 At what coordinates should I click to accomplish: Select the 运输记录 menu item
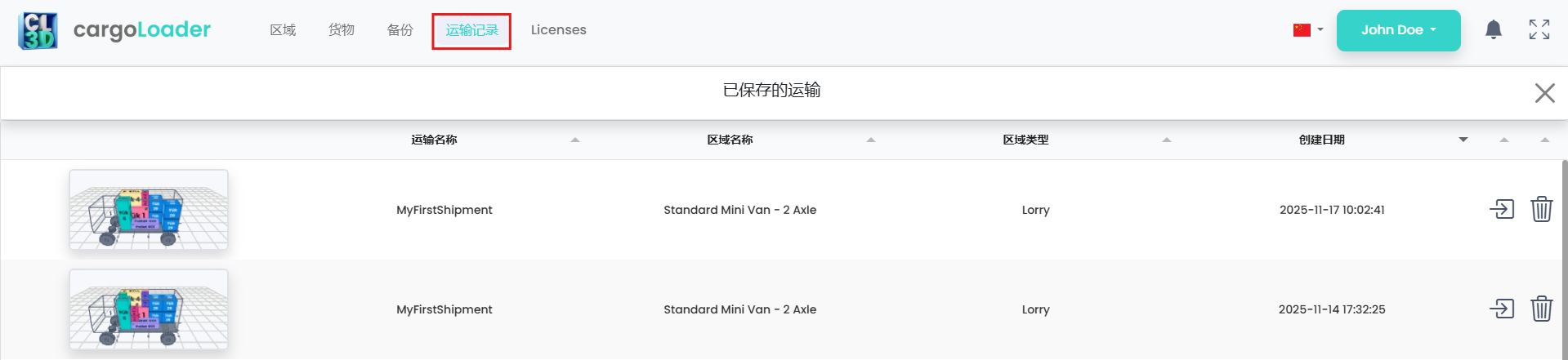tap(471, 30)
